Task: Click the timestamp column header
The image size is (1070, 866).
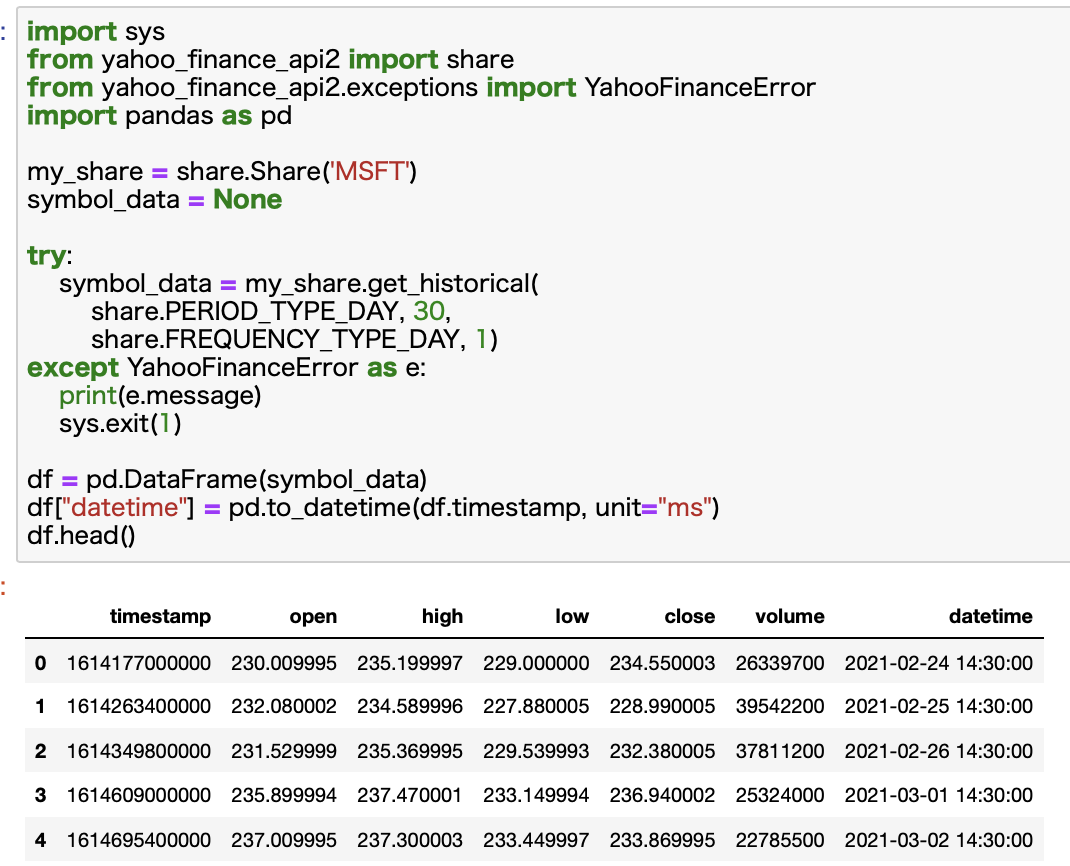Action: click(x=160, y=617)
